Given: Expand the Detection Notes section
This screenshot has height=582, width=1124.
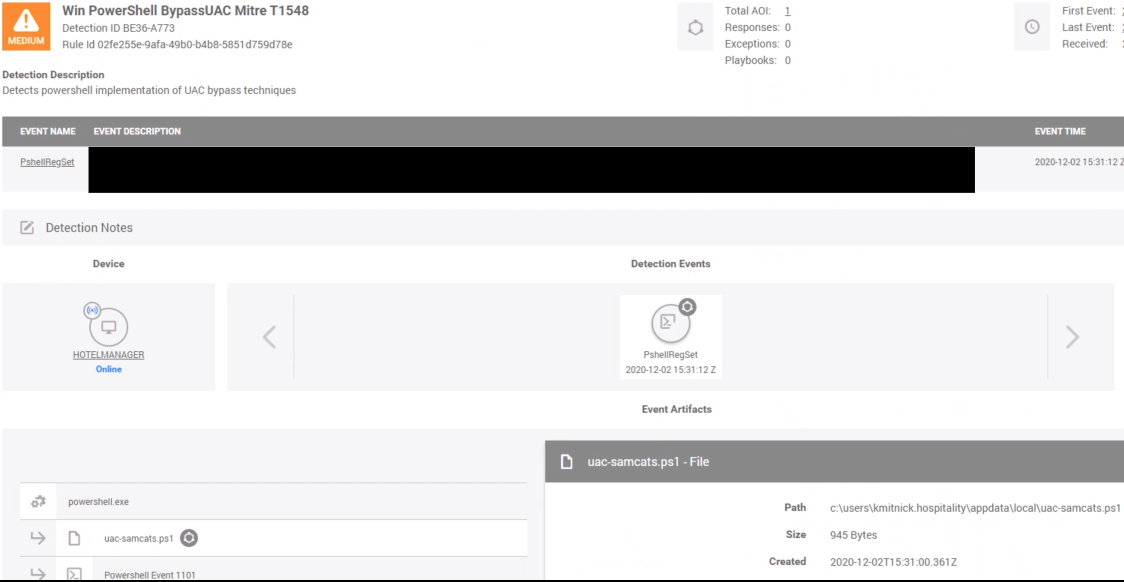Looking at the screenshot, I should tap(563, 228).
